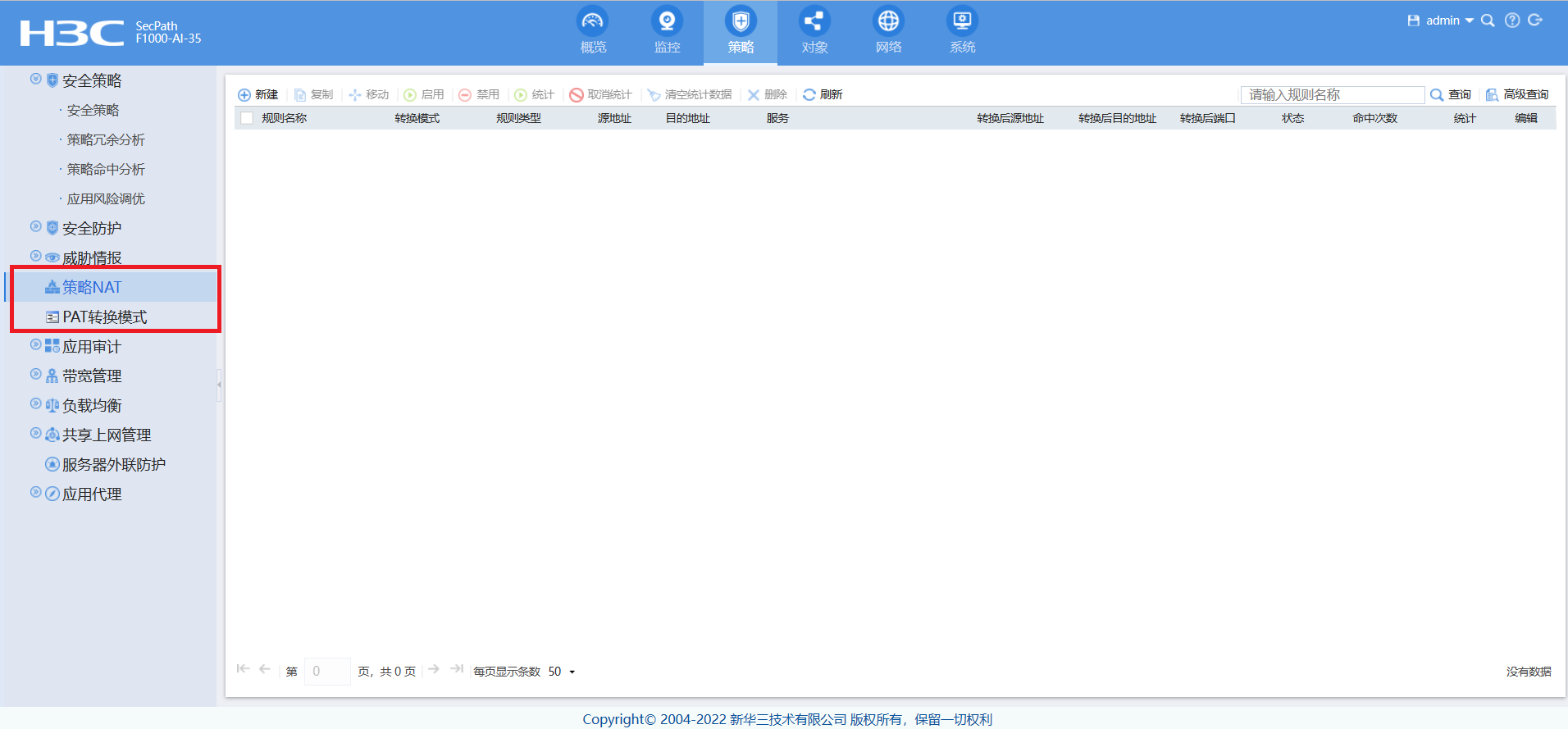Go to the first page

pos(243,669)
